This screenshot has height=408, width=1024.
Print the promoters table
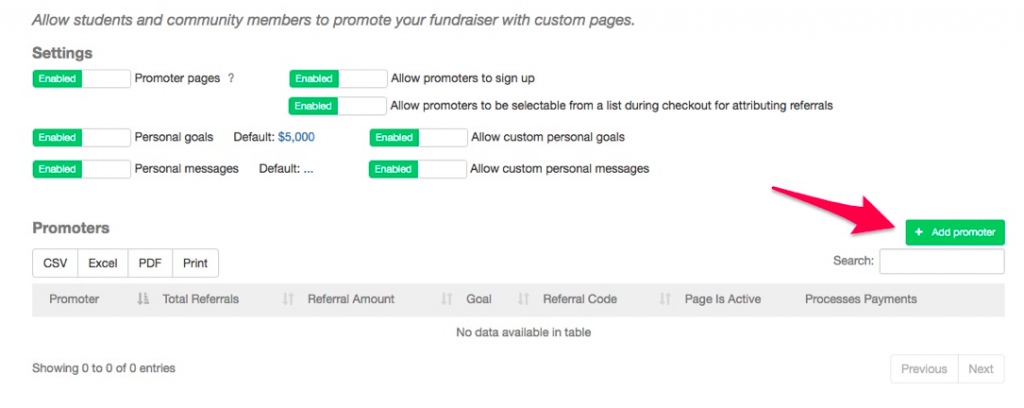pos(195,263)
